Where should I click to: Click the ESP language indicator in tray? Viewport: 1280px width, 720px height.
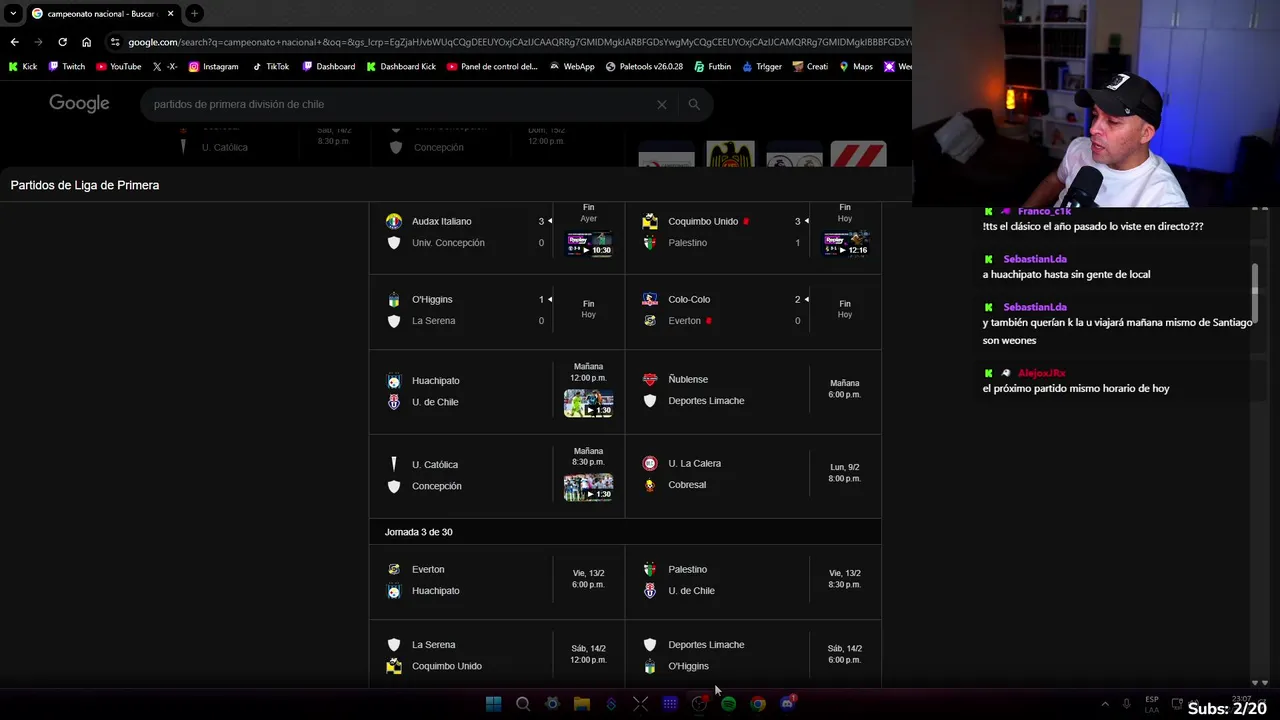point(1152,704)
